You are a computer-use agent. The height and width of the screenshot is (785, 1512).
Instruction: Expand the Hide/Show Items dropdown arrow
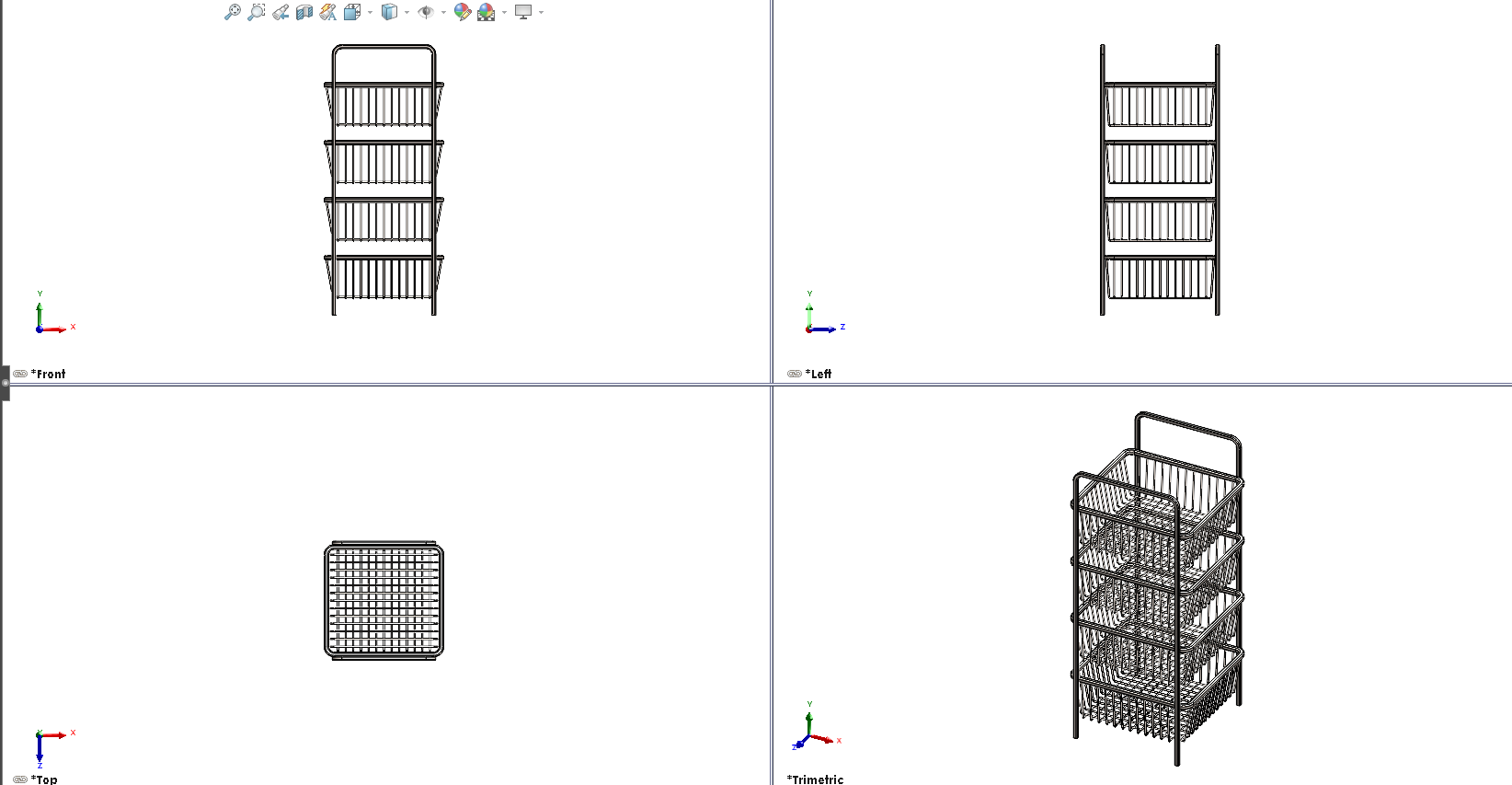[443, 12]
